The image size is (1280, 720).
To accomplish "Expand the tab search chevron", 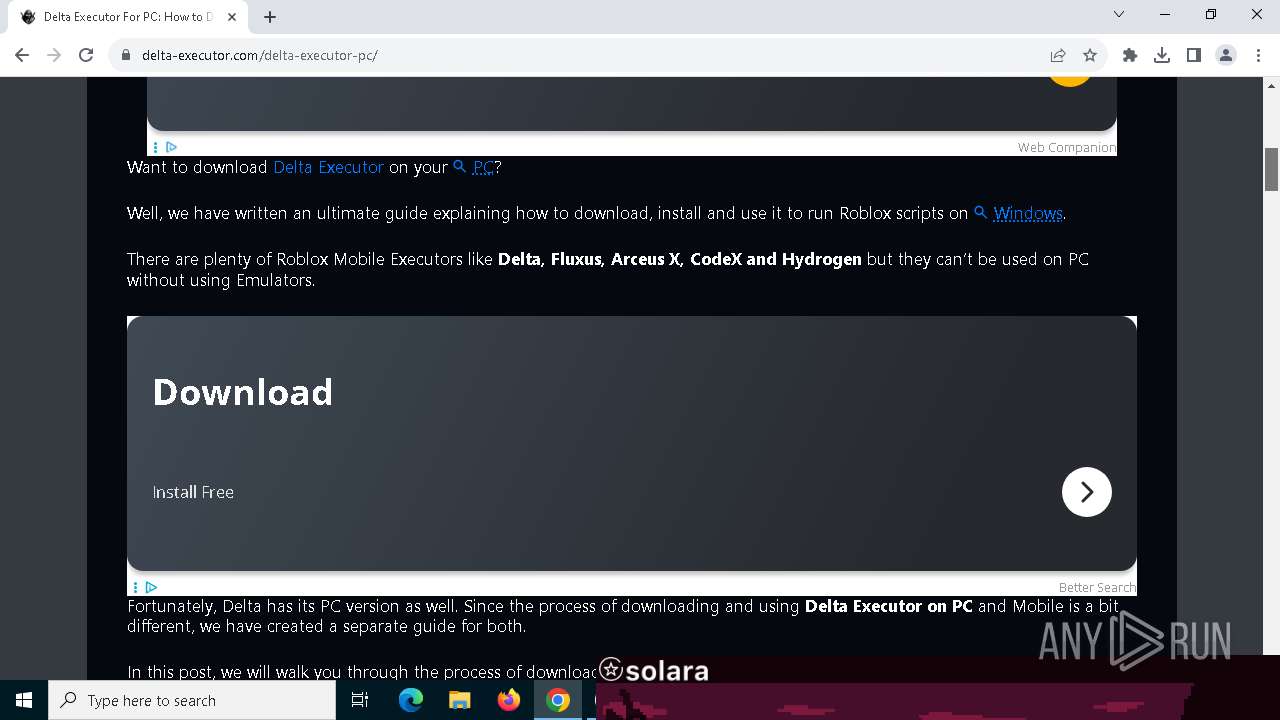I will [1119, 14].
